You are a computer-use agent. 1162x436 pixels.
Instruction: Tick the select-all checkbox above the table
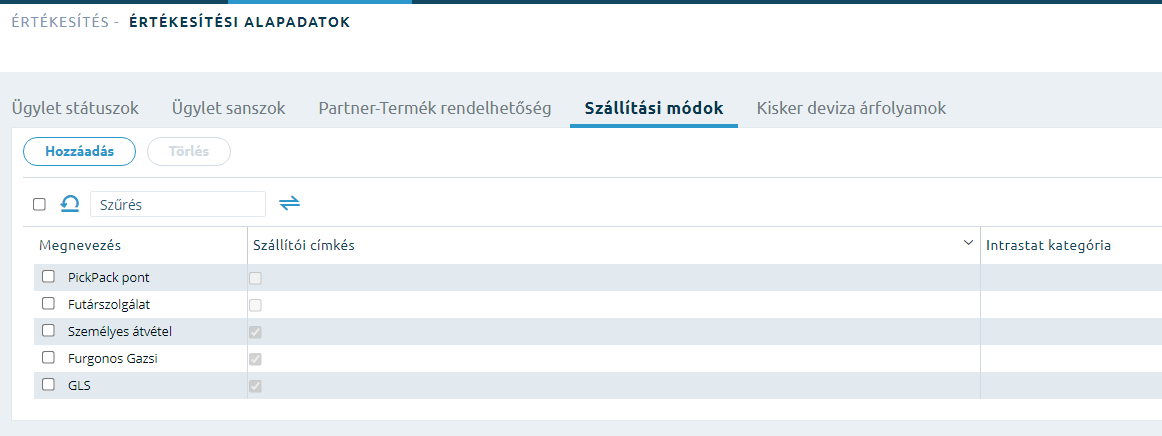(39, 205)
